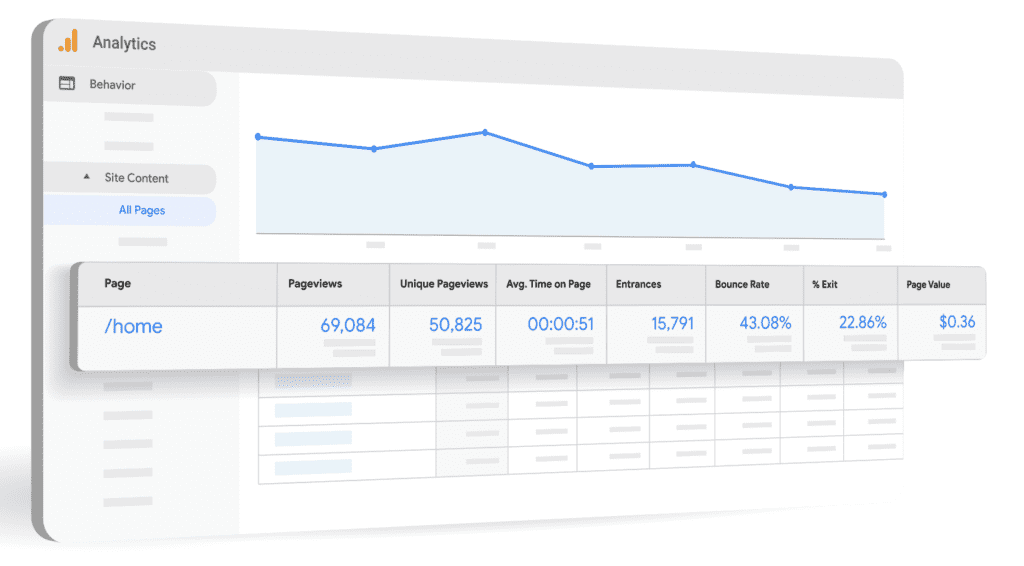Click the highest peak point on line chart
This screenshot has width=1024, height=566.
point(485,132)
